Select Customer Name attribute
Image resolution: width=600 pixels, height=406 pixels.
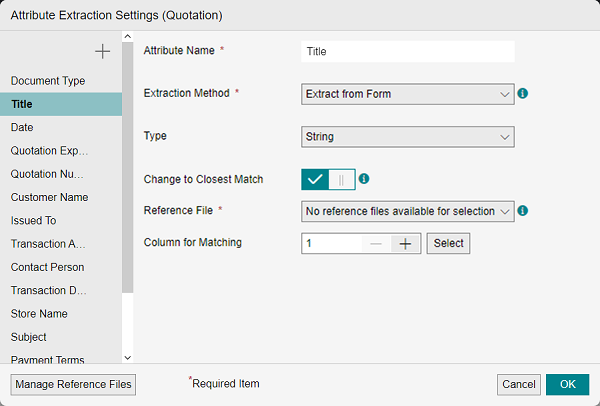click(x=49, y=197)
